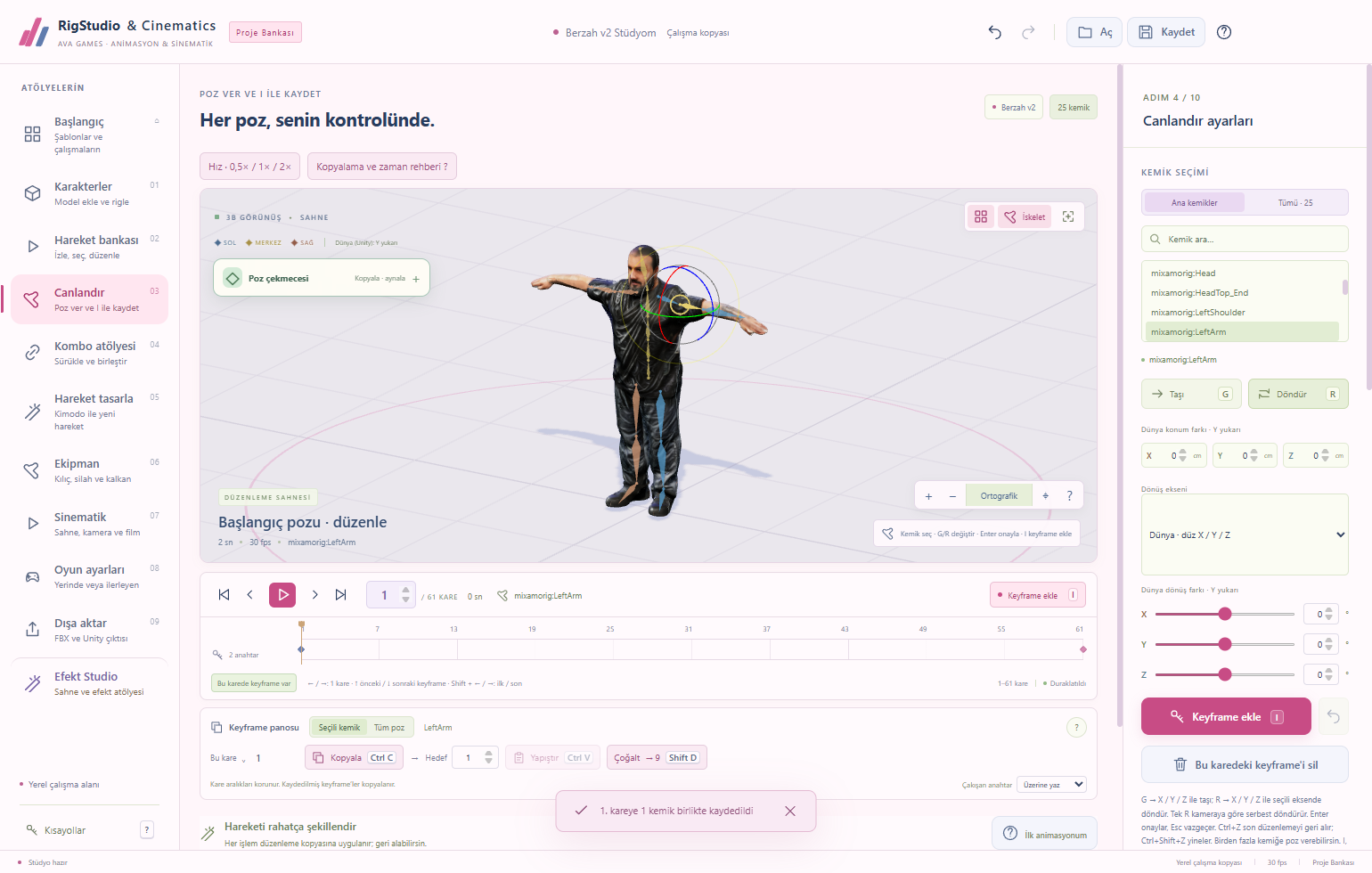This screenshot has height=873, width=1372.
Task: Click Kopyala Ctrl C button
Action: [x=354, y=758]
